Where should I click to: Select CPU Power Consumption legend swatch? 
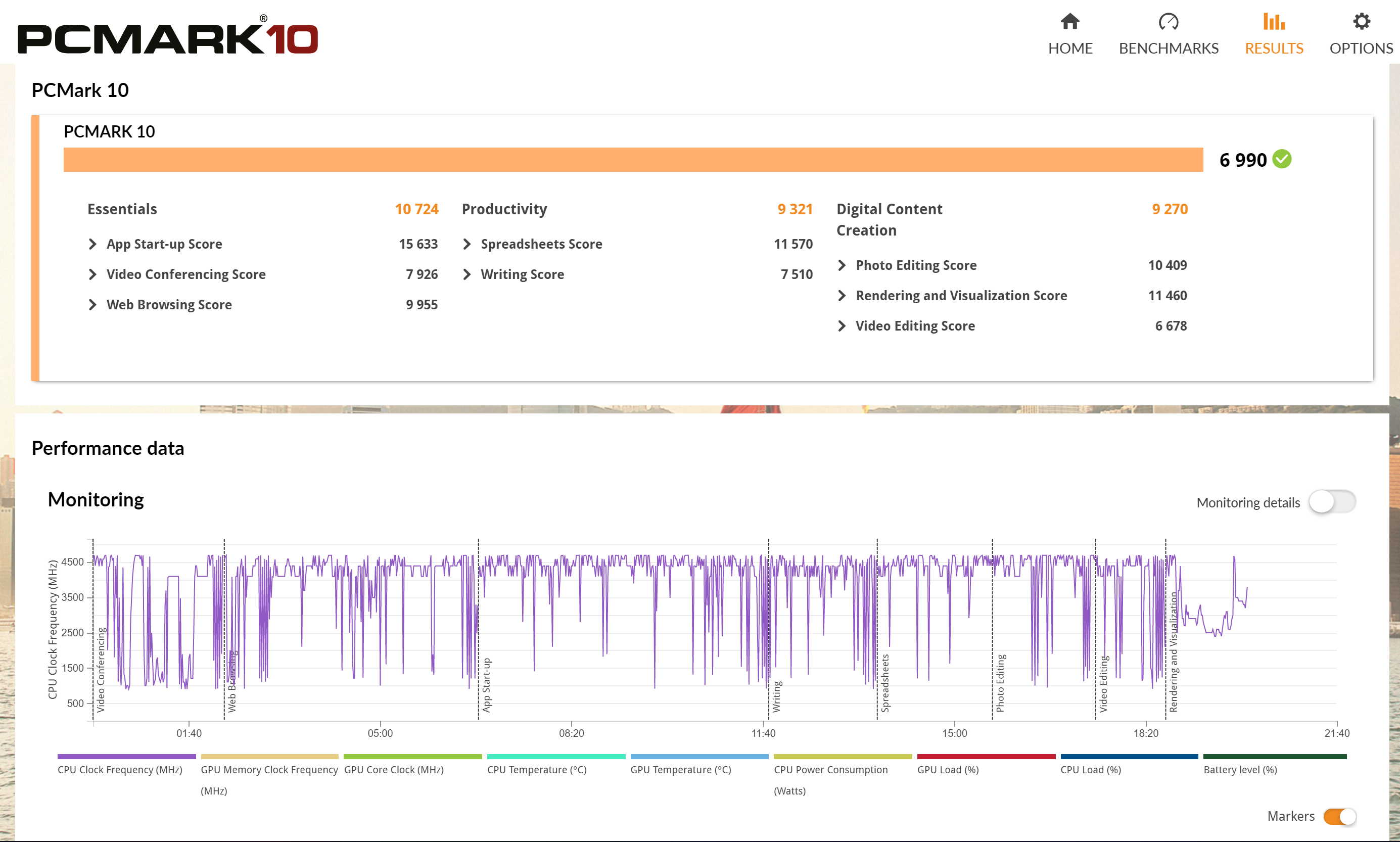843,756
